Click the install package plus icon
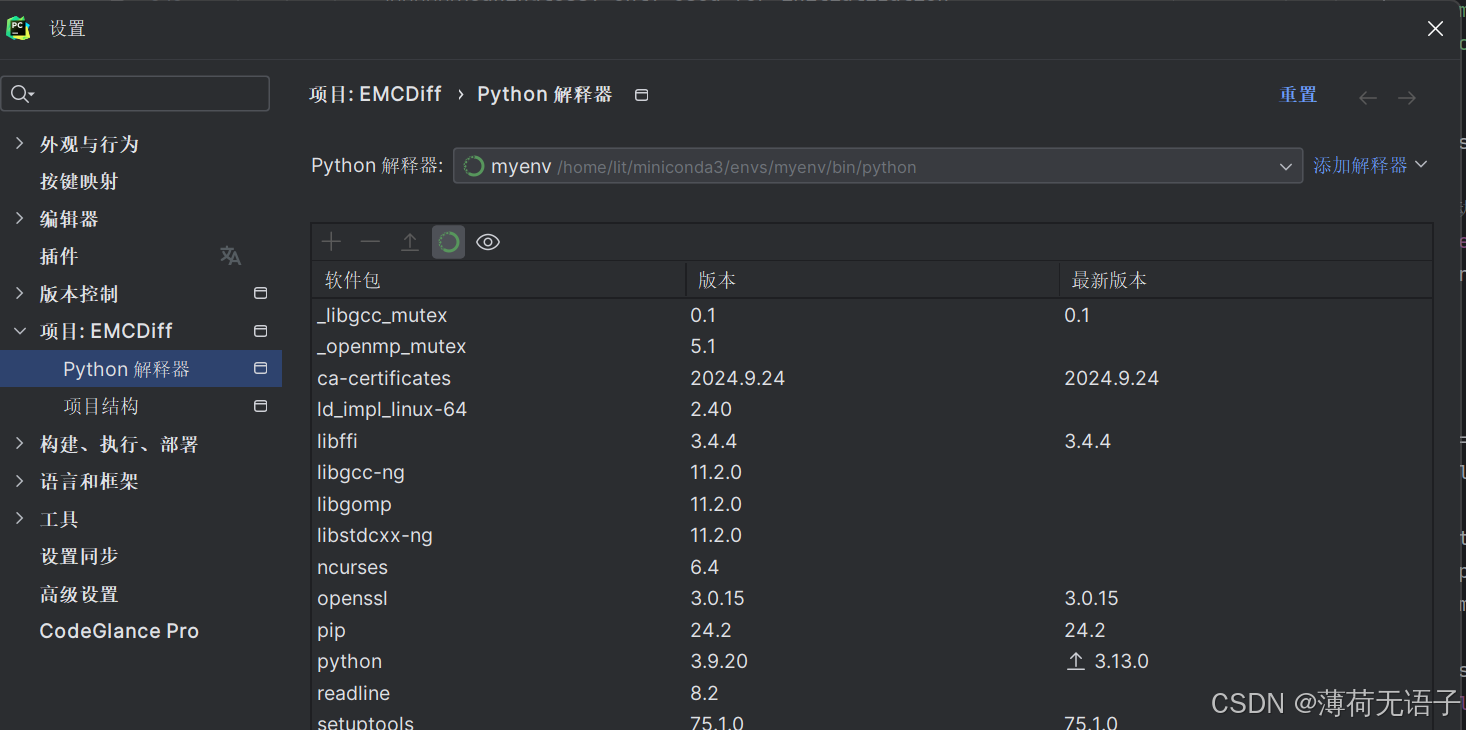This screenshot has width=1466, height=730. 331,242
